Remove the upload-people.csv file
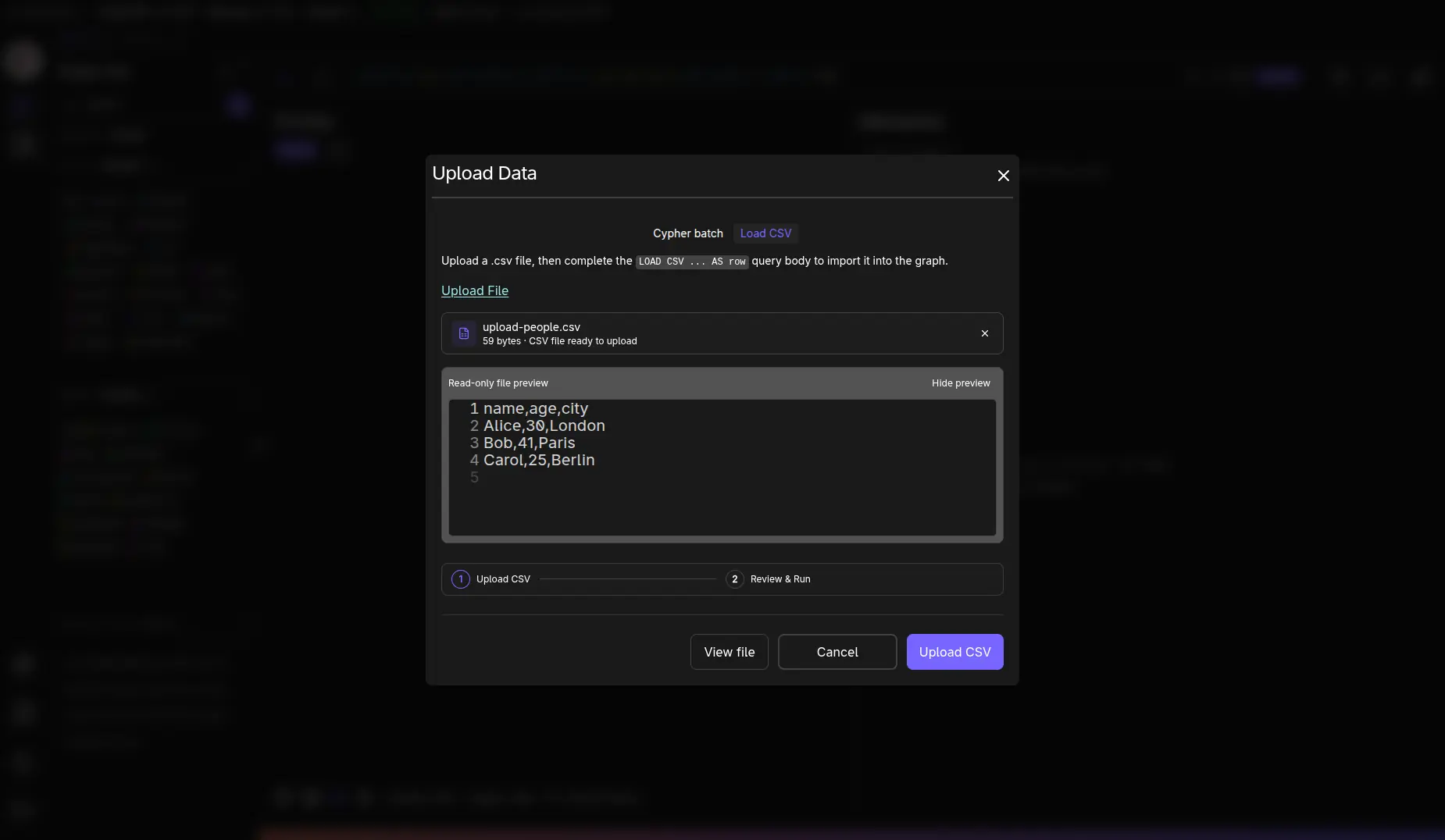Image resolution: width=1445 pixels, height=840 pixels. tap(984, 333)
